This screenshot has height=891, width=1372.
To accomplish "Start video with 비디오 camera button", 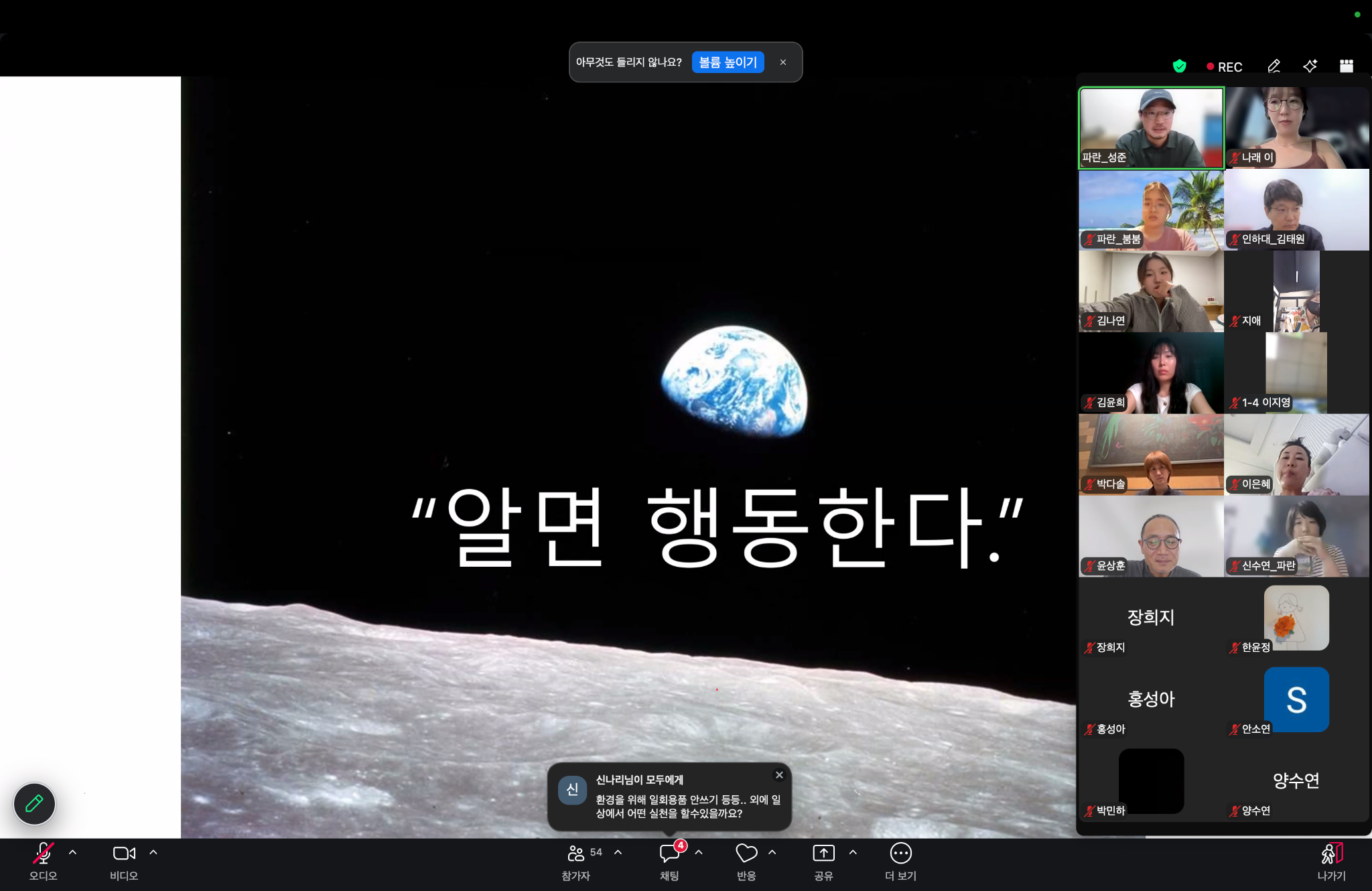I will click(124, 861).
